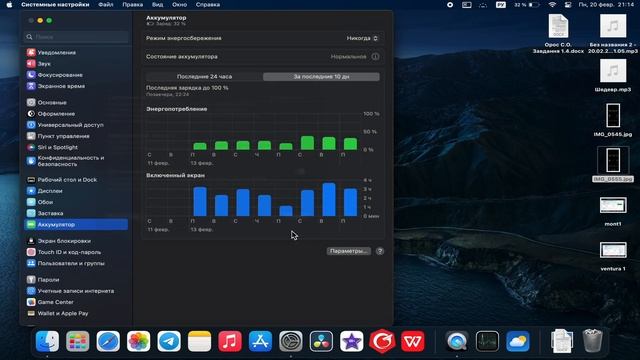Open Appearance (Оформление) settings icon
Image resolution: width=640 pixels, height=360 pixels.
[x=31, y=113]
